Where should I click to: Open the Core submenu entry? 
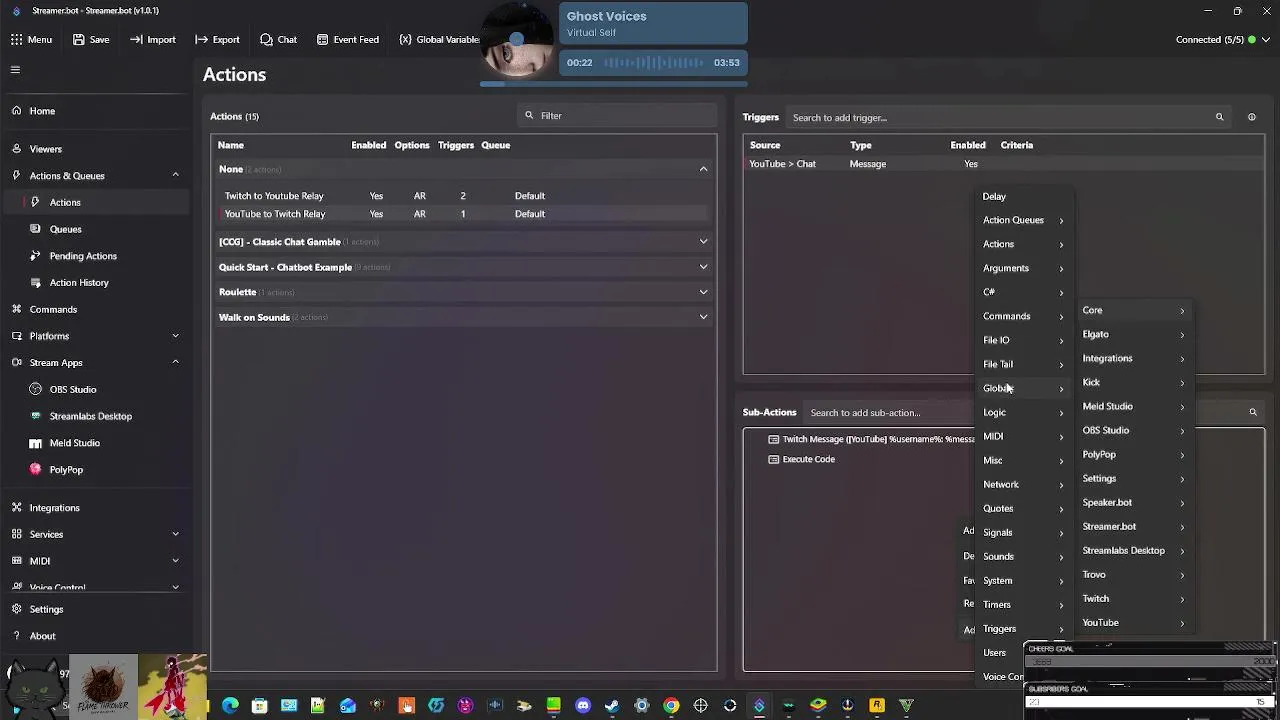coord(1134,310)
